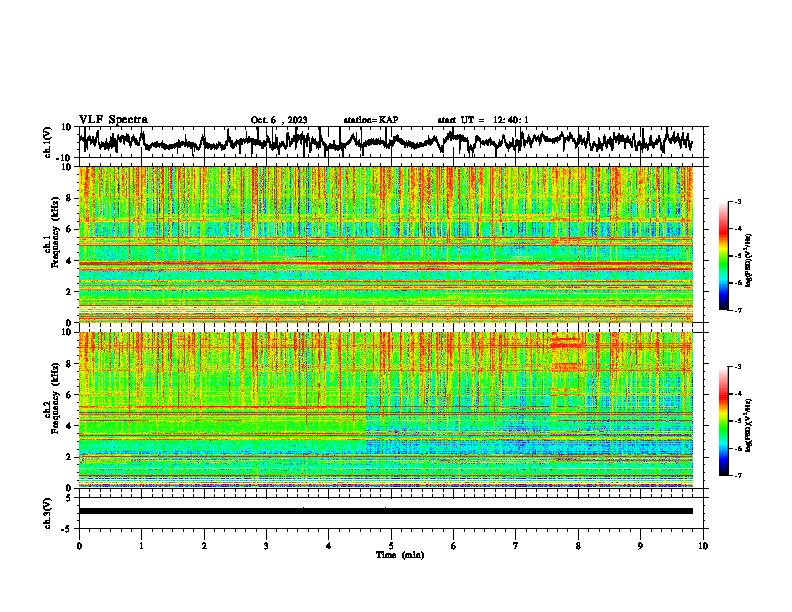This screenshot has height=612, width=792.
Task: Click the "6" frequency tick of ch.2 spectrogram
Action: pos(70,394)
